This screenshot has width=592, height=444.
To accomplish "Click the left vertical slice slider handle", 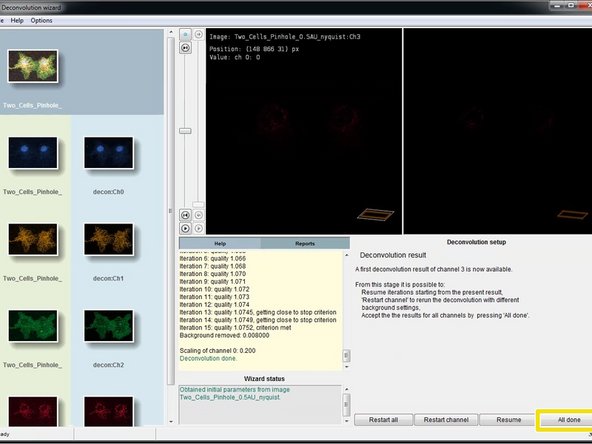I will click(185, 131).
